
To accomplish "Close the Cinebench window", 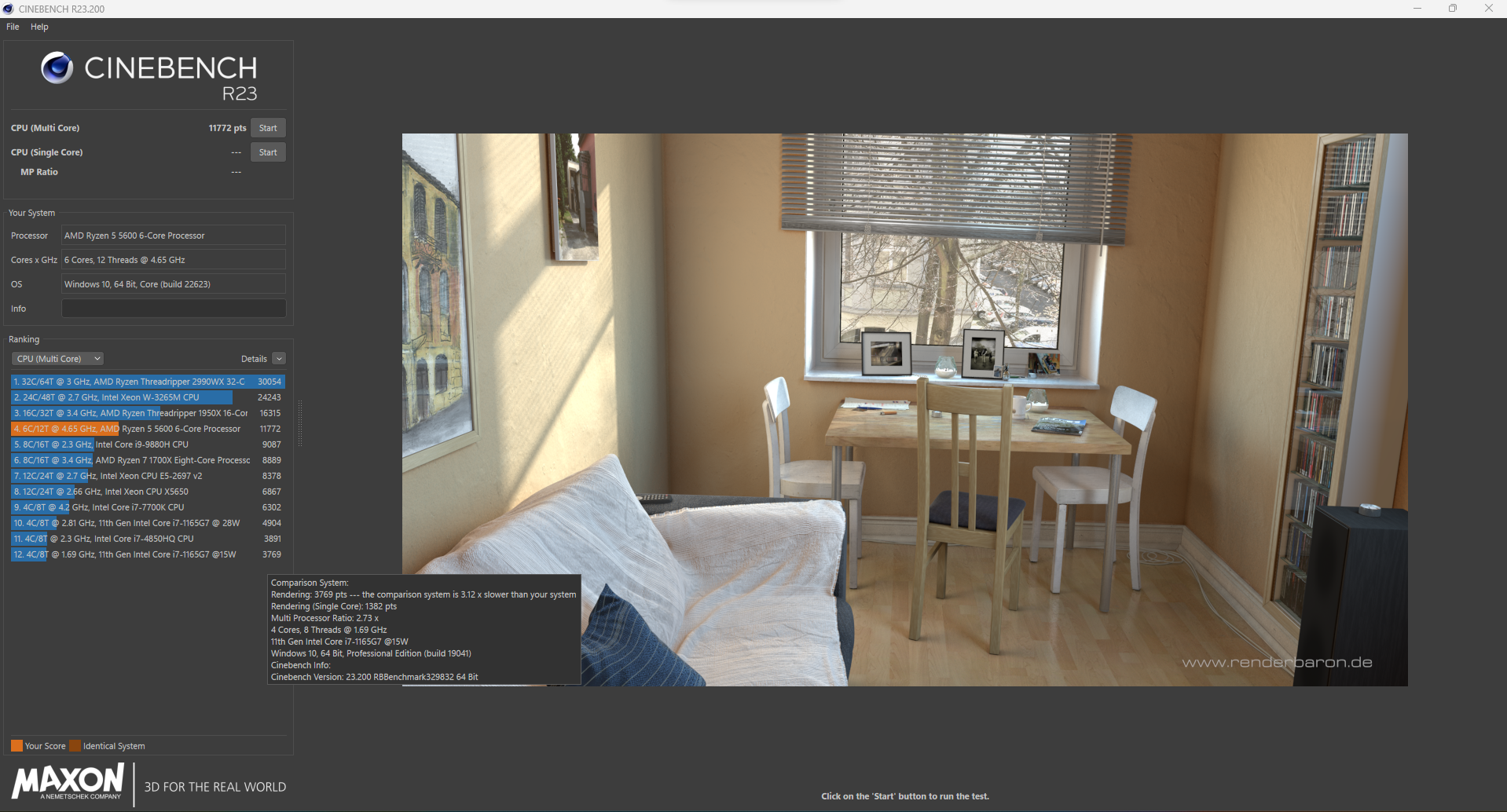I will pos(1488,9).
